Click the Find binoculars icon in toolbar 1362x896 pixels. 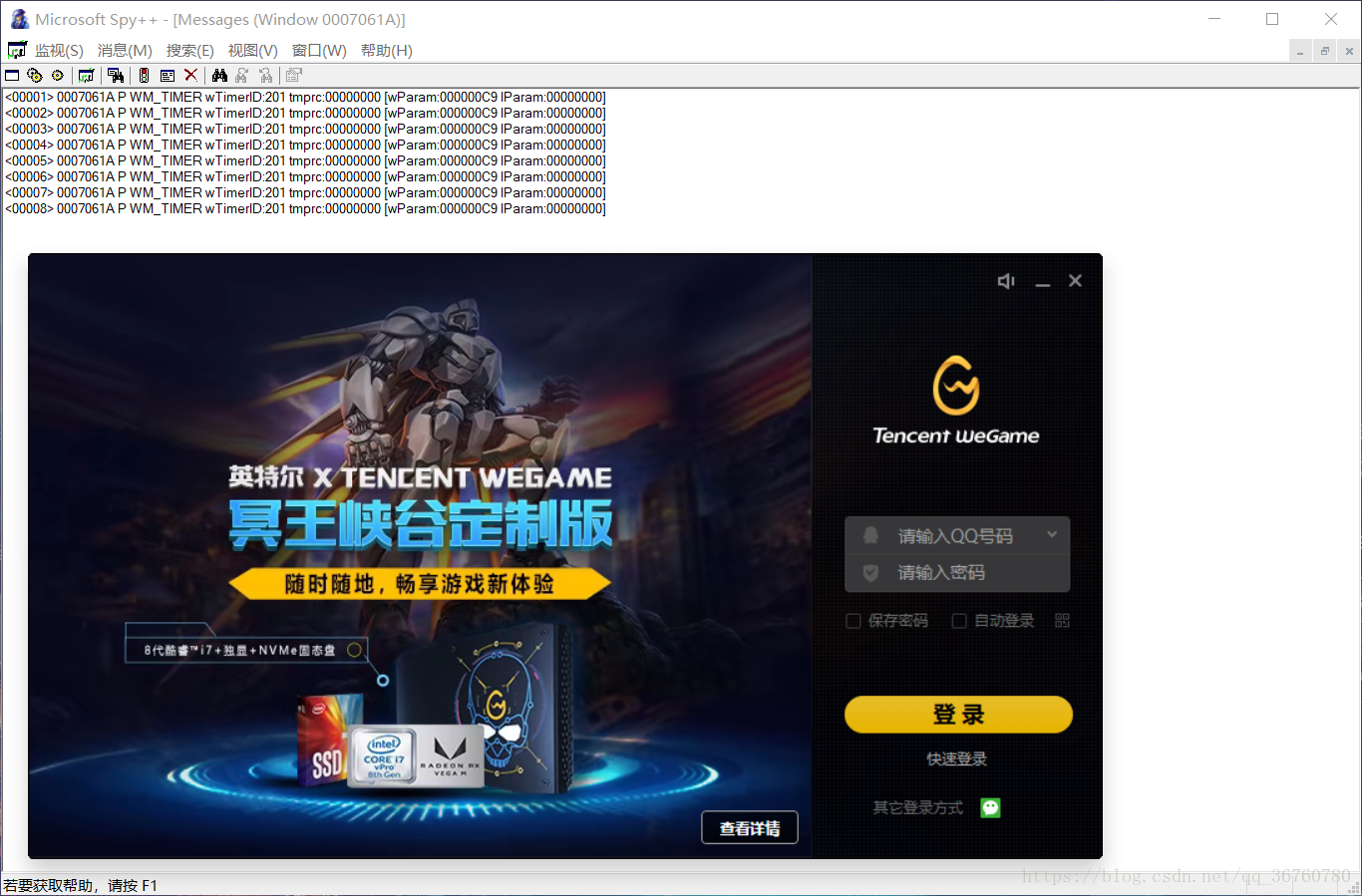pos(219,75)
